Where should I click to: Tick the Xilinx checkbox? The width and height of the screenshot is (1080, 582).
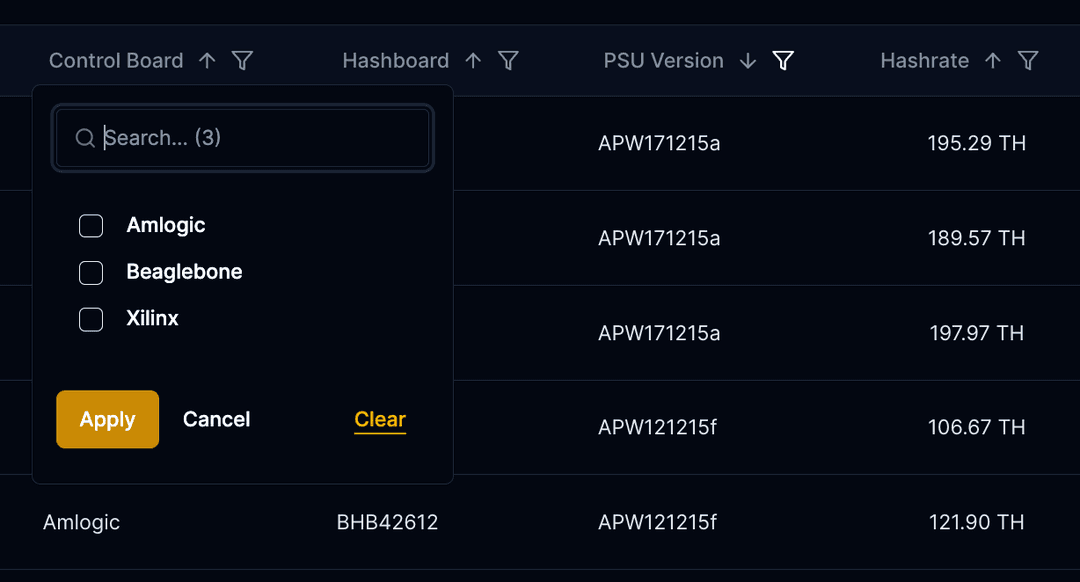(x=91, y=319)
